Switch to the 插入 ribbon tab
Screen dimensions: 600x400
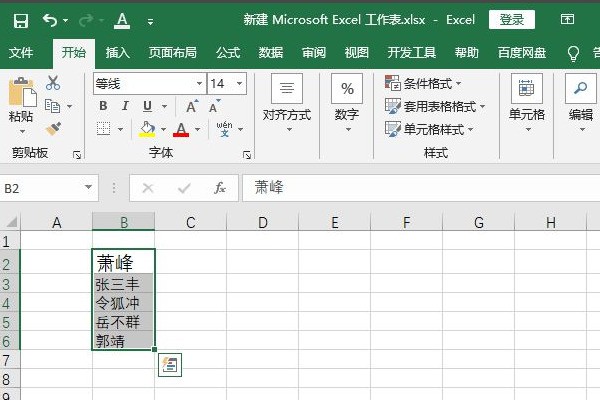pos(118,52)
